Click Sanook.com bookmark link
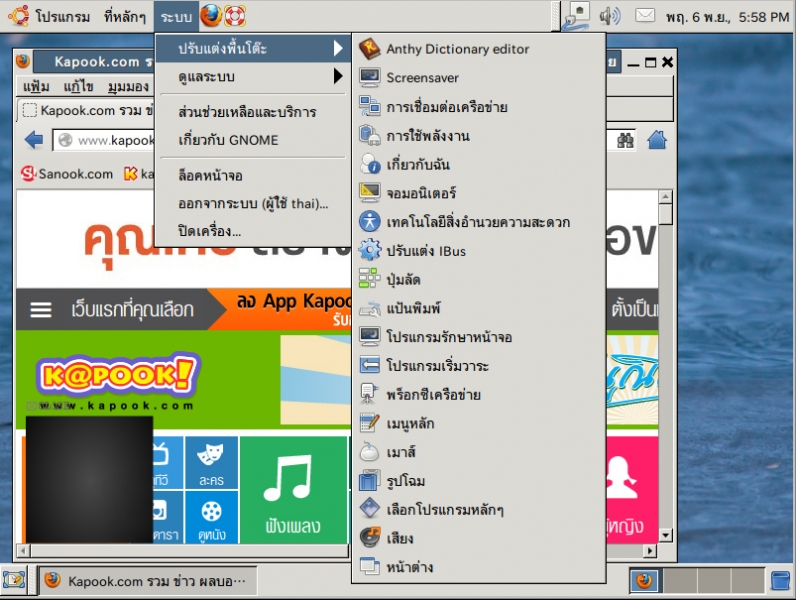 tap(67, 174)
